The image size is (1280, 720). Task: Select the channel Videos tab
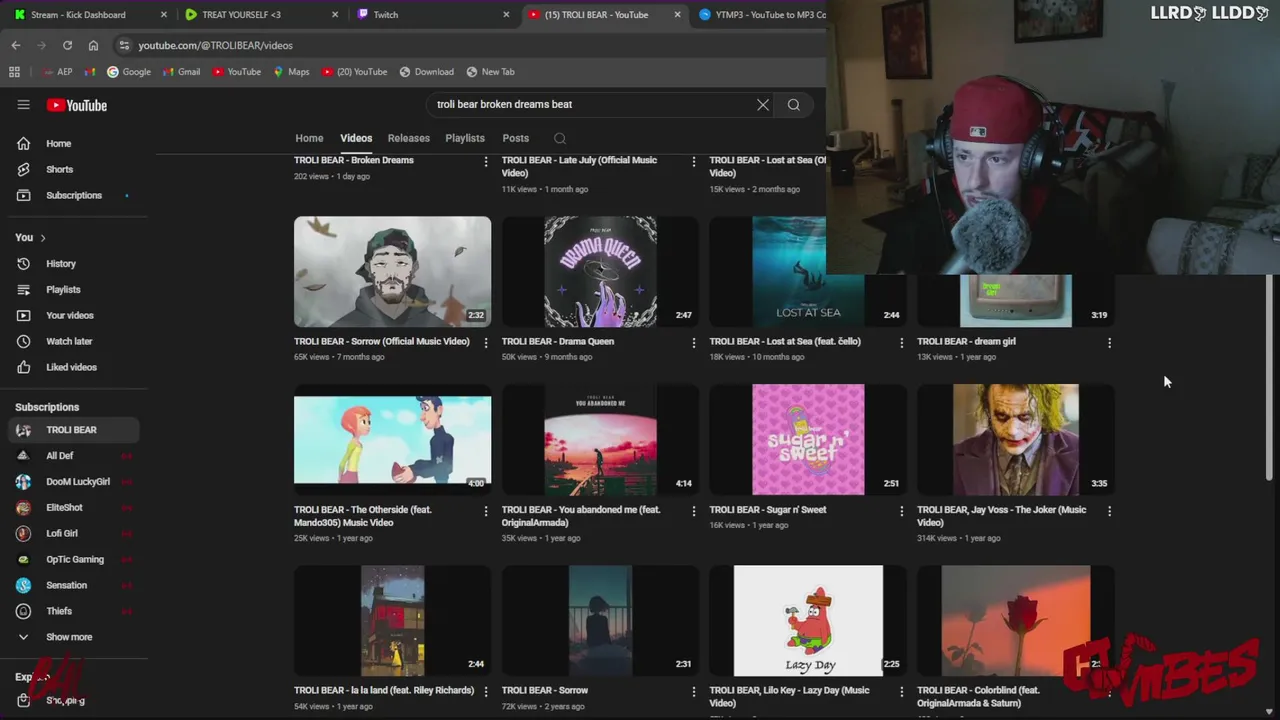(x=356, y=138)
